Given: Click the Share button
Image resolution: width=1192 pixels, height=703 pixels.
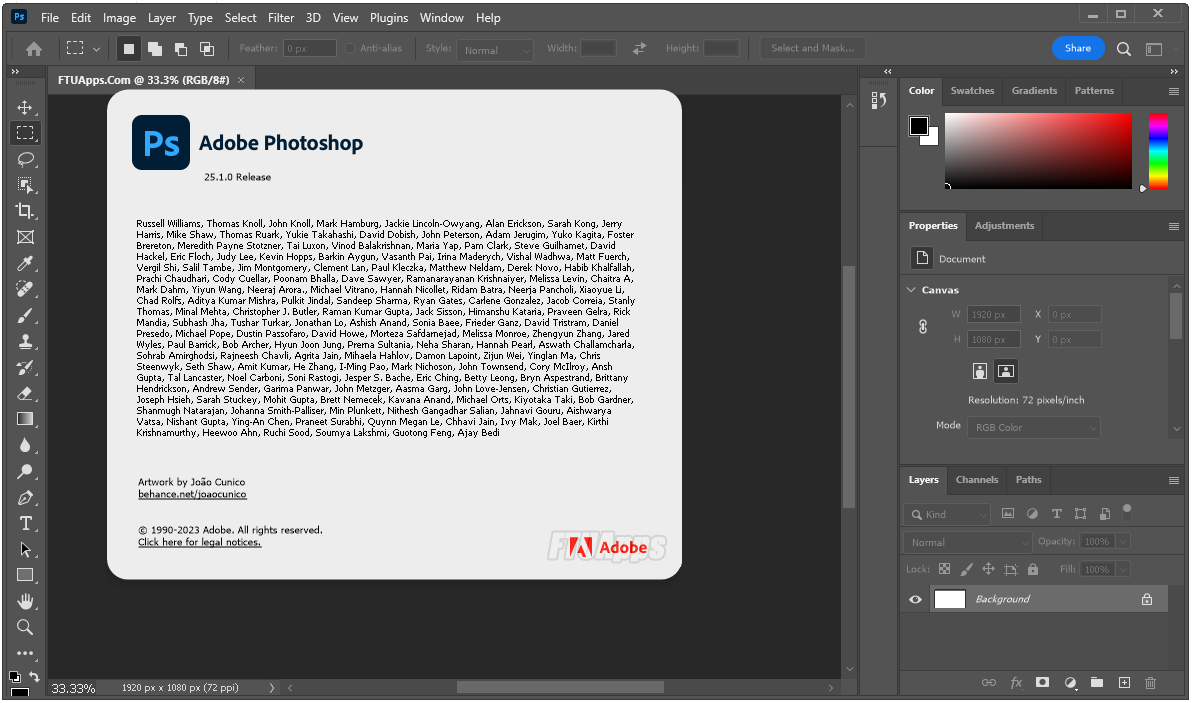Looking at the screenshot, I should pos(1077,48).
